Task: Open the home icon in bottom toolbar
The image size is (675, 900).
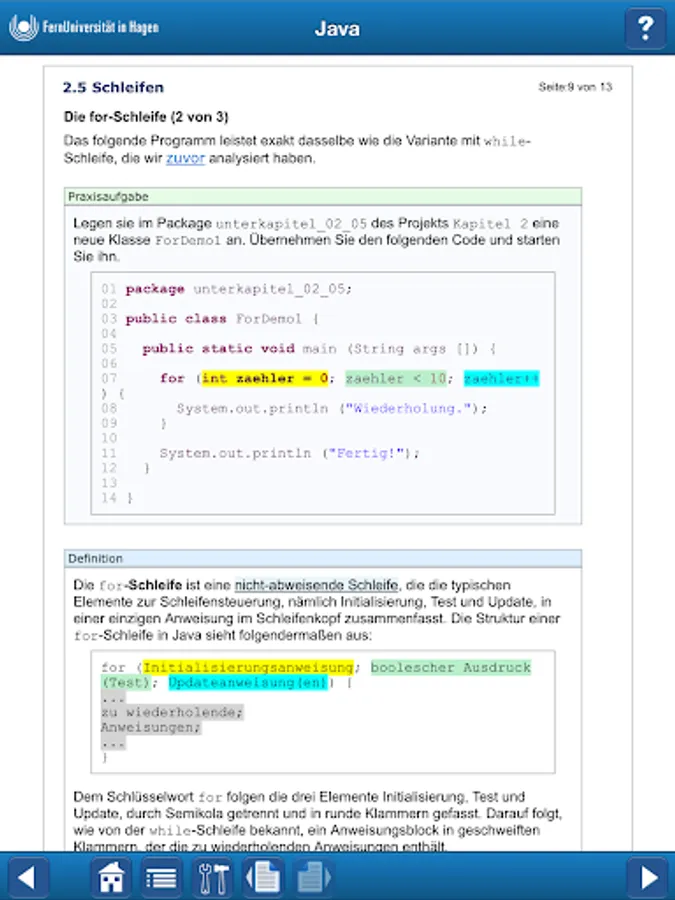Action: pyautogui.click(x=111, y=877)
